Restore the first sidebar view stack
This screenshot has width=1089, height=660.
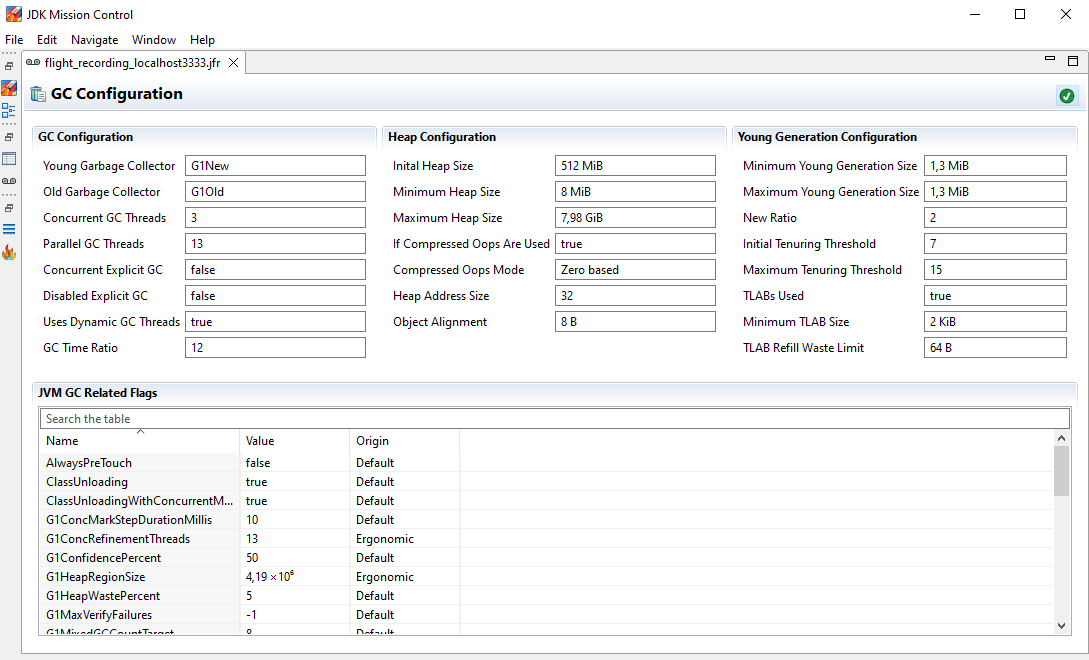pyautogui.click(x=9, y=66)
